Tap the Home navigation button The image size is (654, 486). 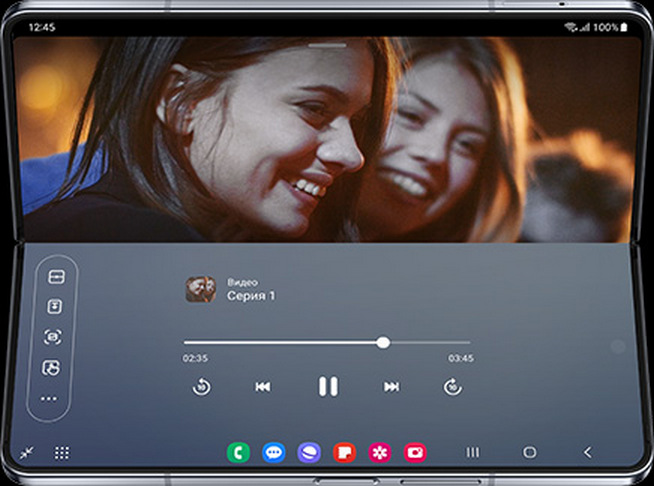(x=530, y=452)
